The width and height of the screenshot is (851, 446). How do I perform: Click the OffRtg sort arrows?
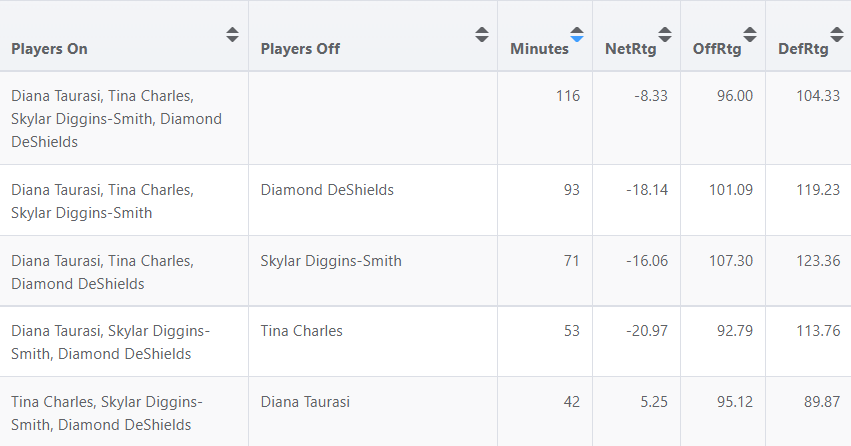pos(750,34)
